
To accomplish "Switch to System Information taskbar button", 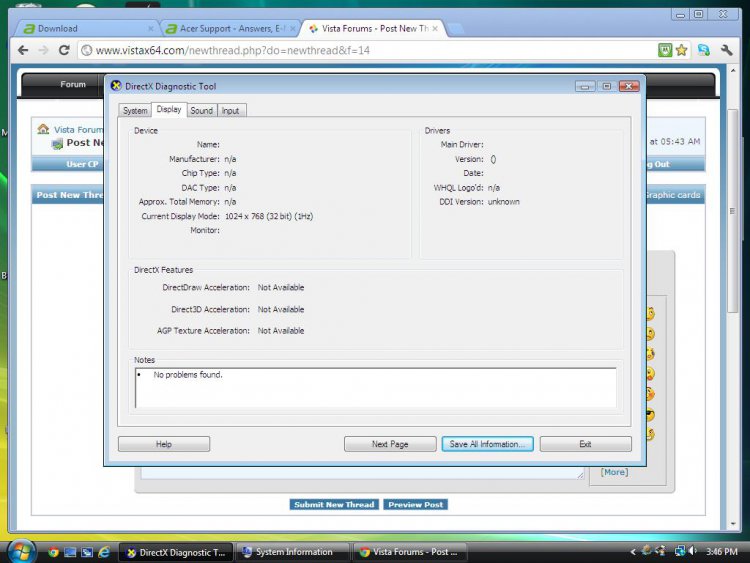I will [293, 552].
